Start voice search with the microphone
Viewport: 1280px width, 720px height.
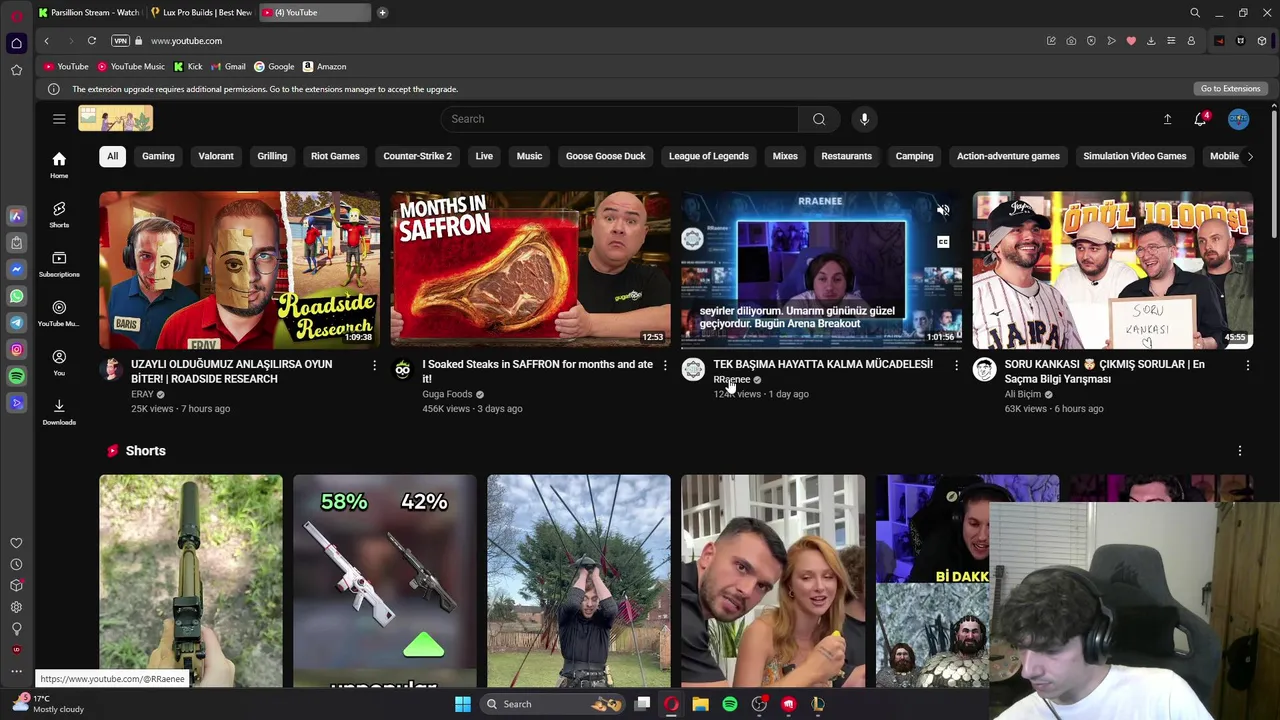[x=865, y=119]
